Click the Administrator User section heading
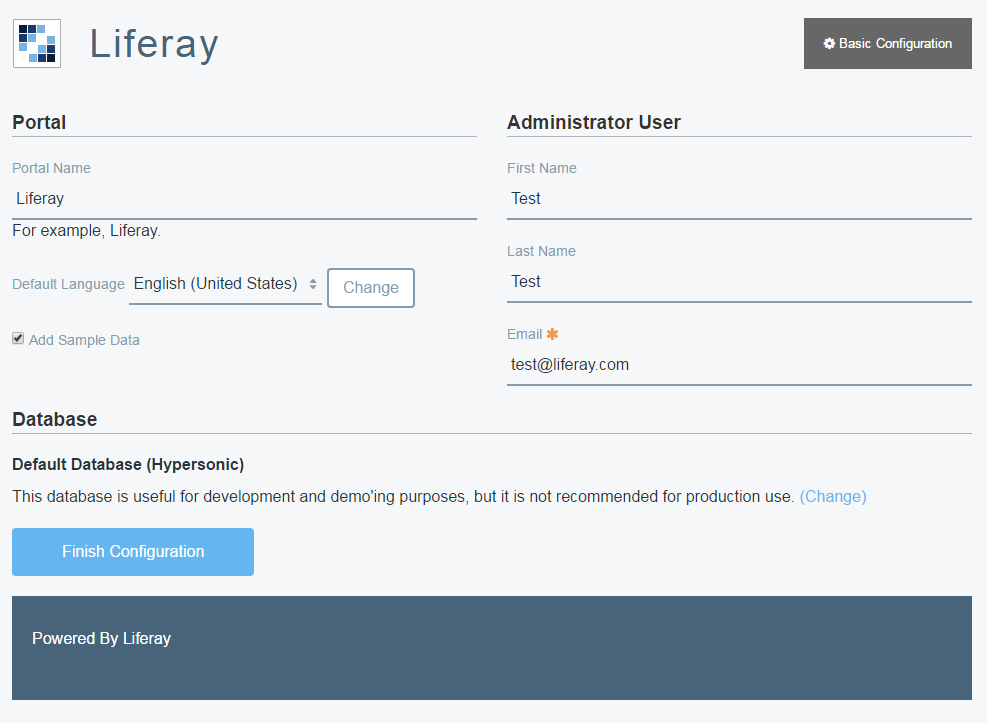Screen dimensions: 987x723 click(593, 123)
